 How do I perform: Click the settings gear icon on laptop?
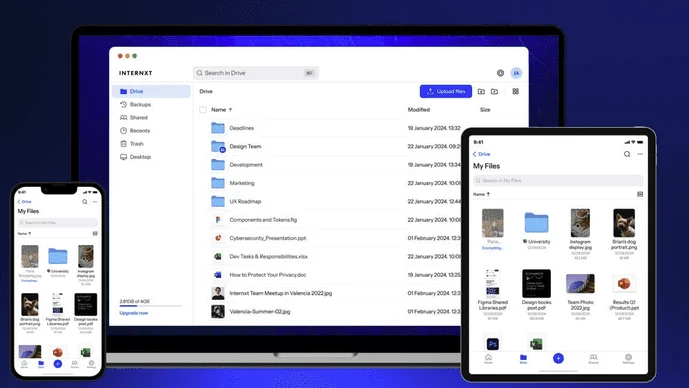(x=500, y=73)
